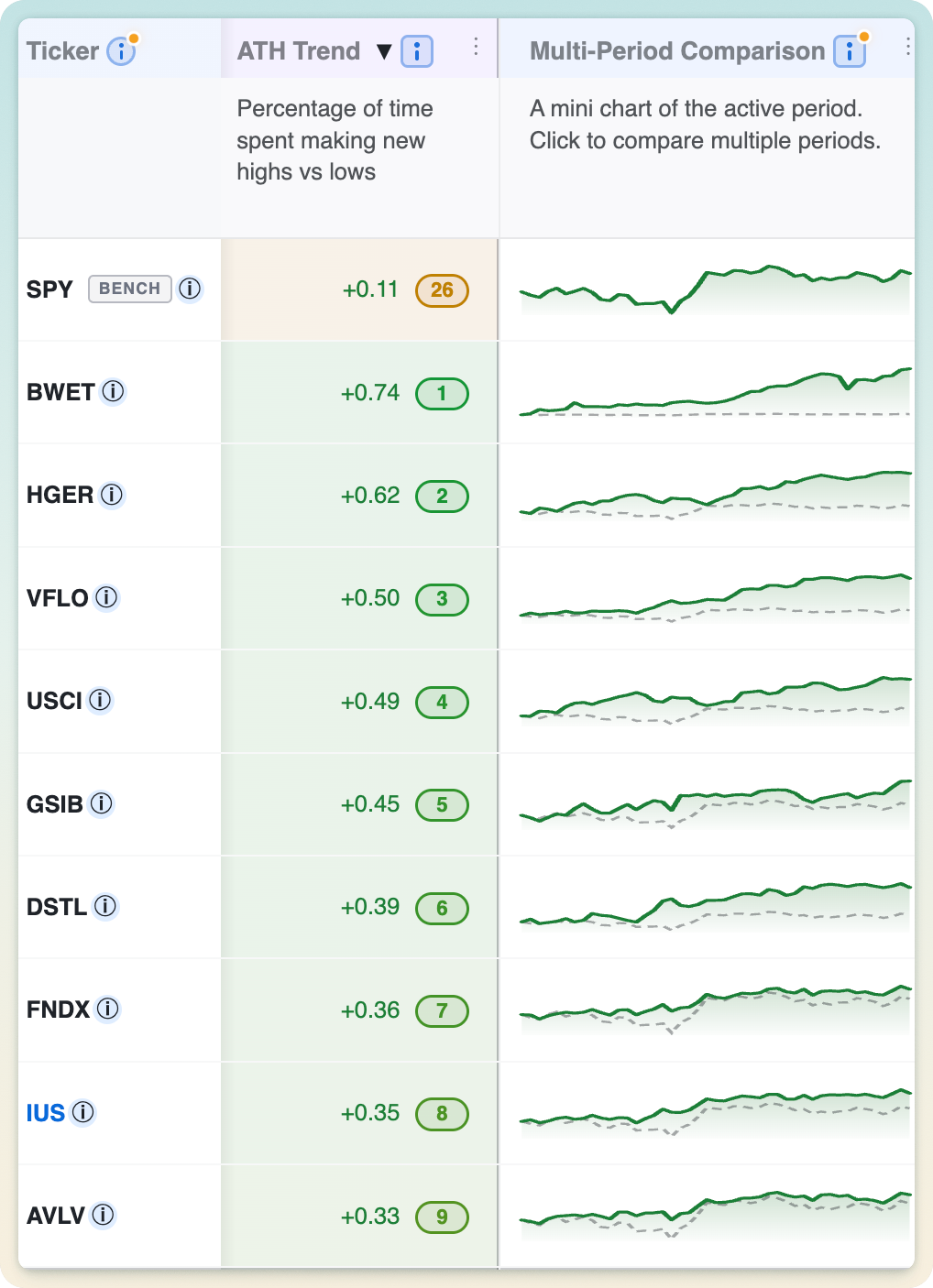Open VFLO mini chart comparison
The width and height of the screenshot is (933, 1288).
point(716,598)
